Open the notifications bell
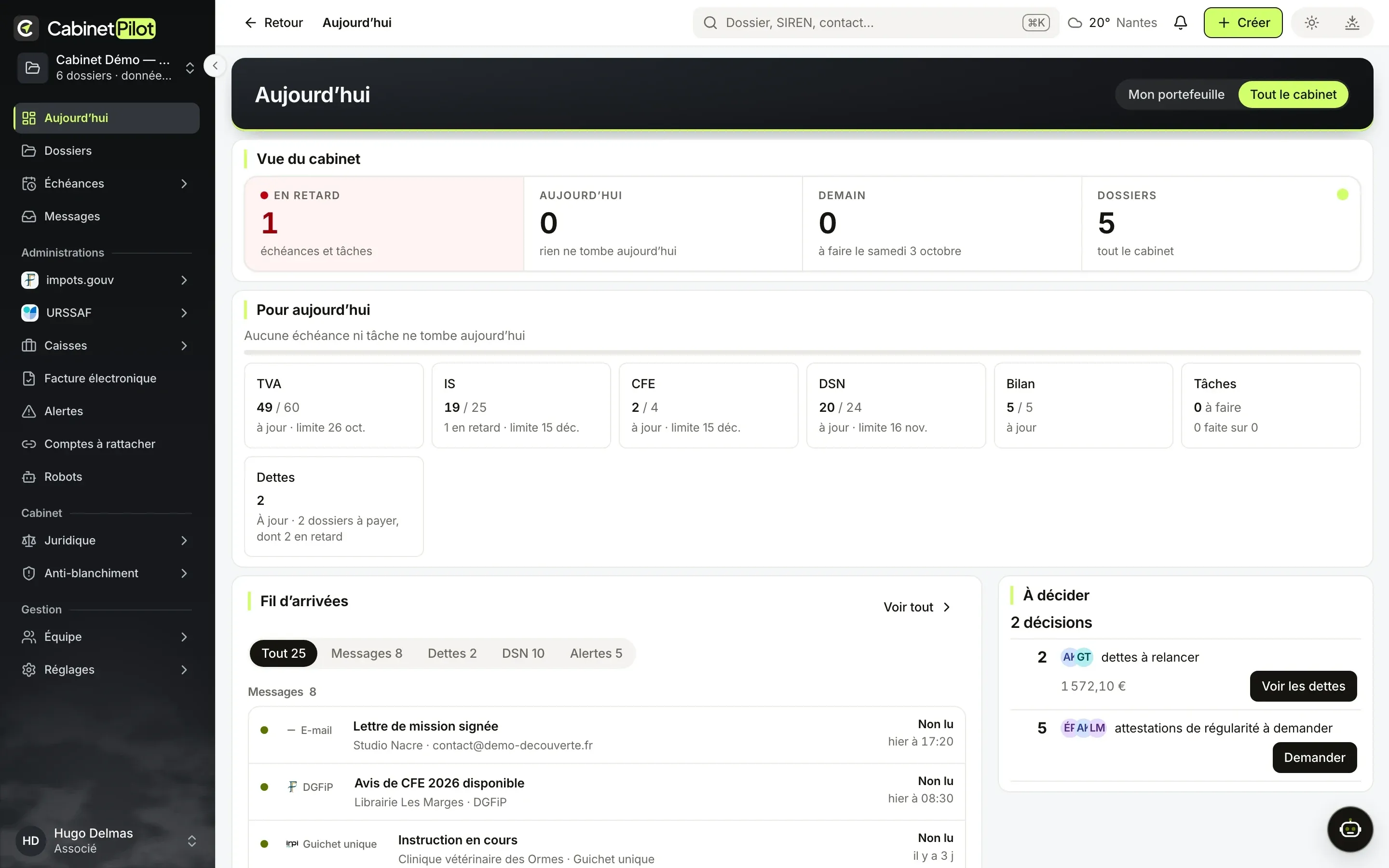The width and height of the screenshot is (1389, 868). [1180, 22]
